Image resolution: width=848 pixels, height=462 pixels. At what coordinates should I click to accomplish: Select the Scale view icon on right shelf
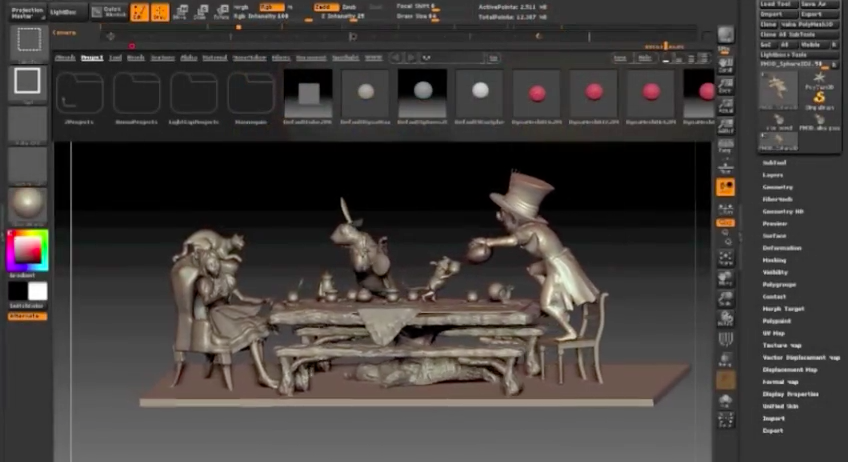(x=725, y=299)
